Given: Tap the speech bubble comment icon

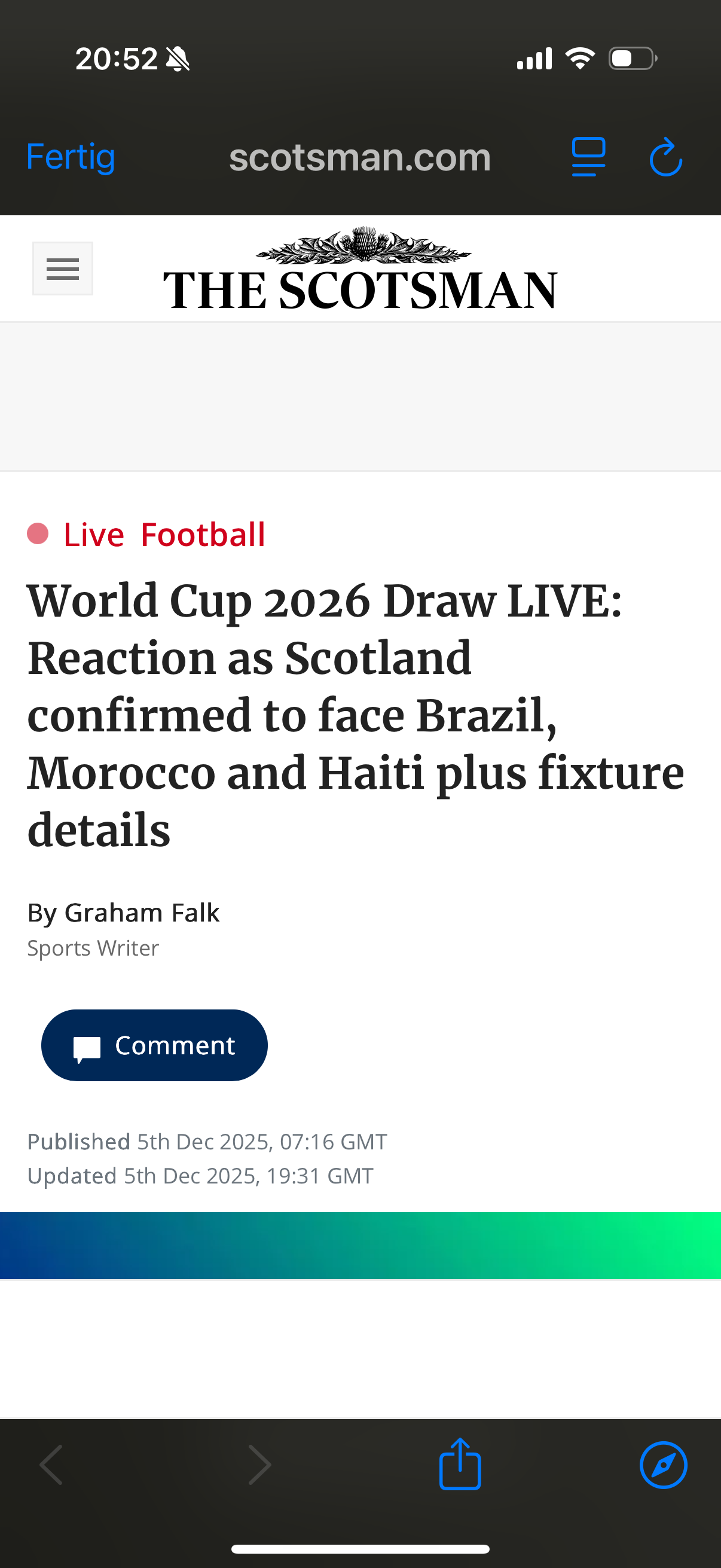Looking at the screenshot, I should pos(87,1048).
